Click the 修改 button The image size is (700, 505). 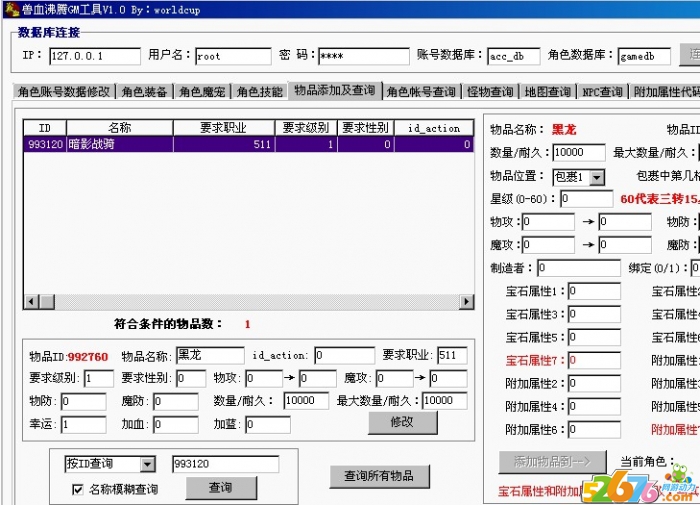(402, 422)
